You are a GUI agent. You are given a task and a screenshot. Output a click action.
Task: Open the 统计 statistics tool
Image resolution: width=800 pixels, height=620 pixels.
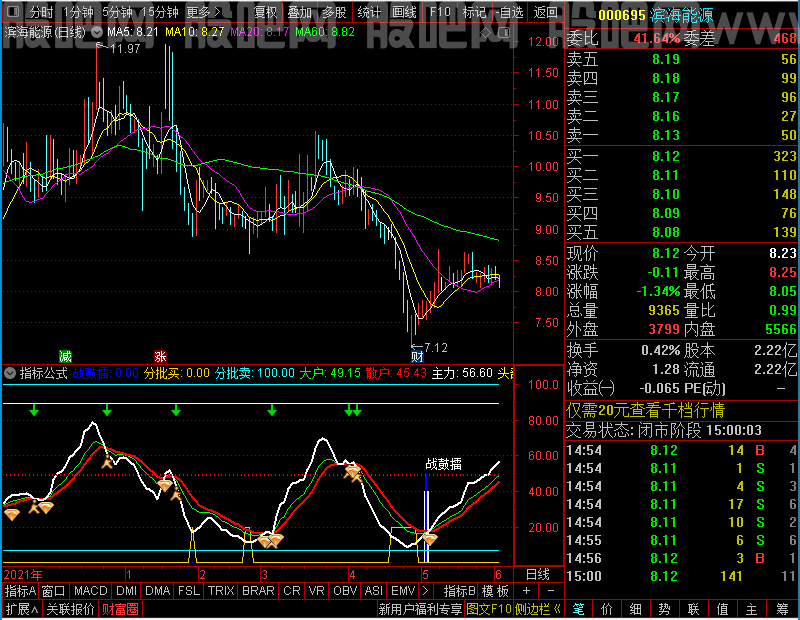coord(369,12)
